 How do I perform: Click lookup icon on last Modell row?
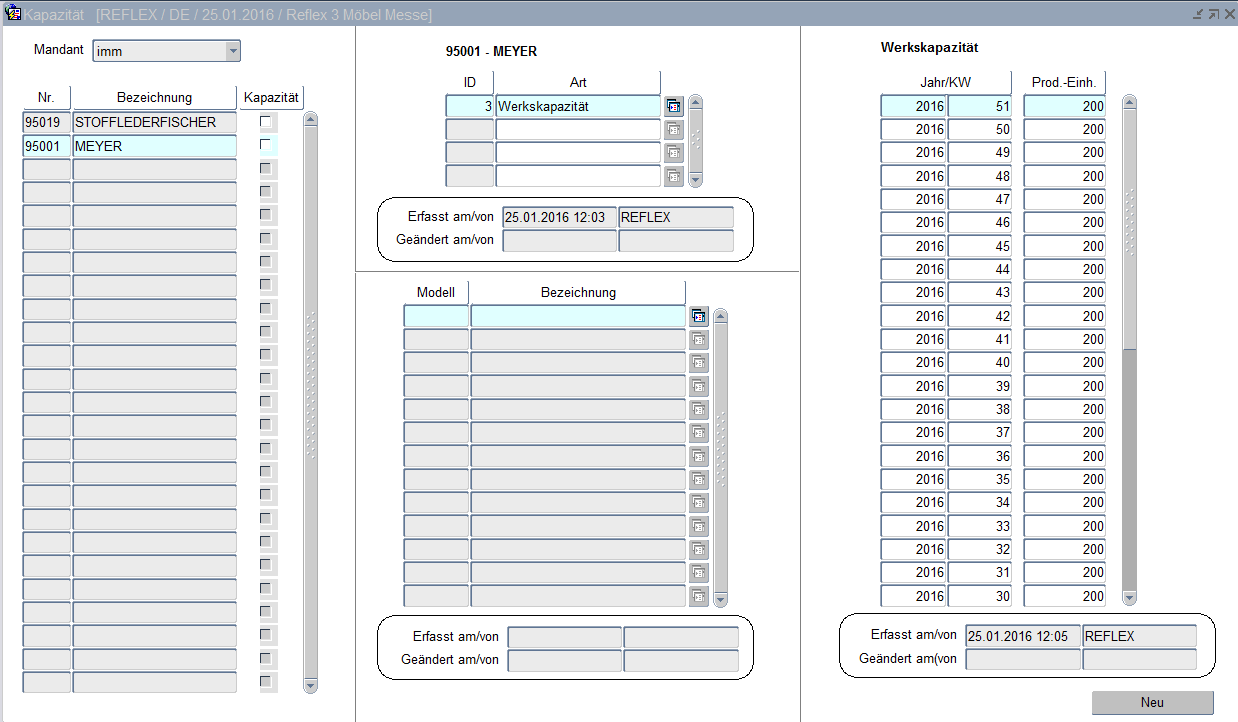(698, 596)
